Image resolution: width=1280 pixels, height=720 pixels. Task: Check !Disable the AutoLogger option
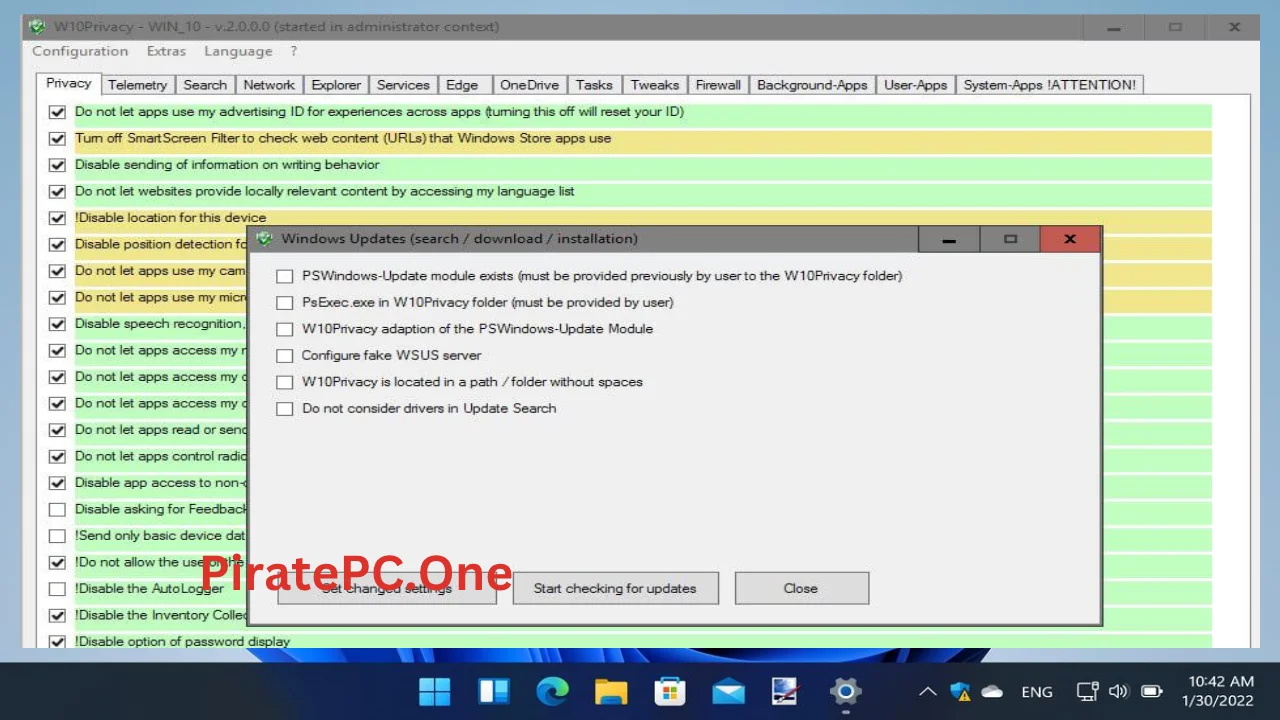pos(57,589)
